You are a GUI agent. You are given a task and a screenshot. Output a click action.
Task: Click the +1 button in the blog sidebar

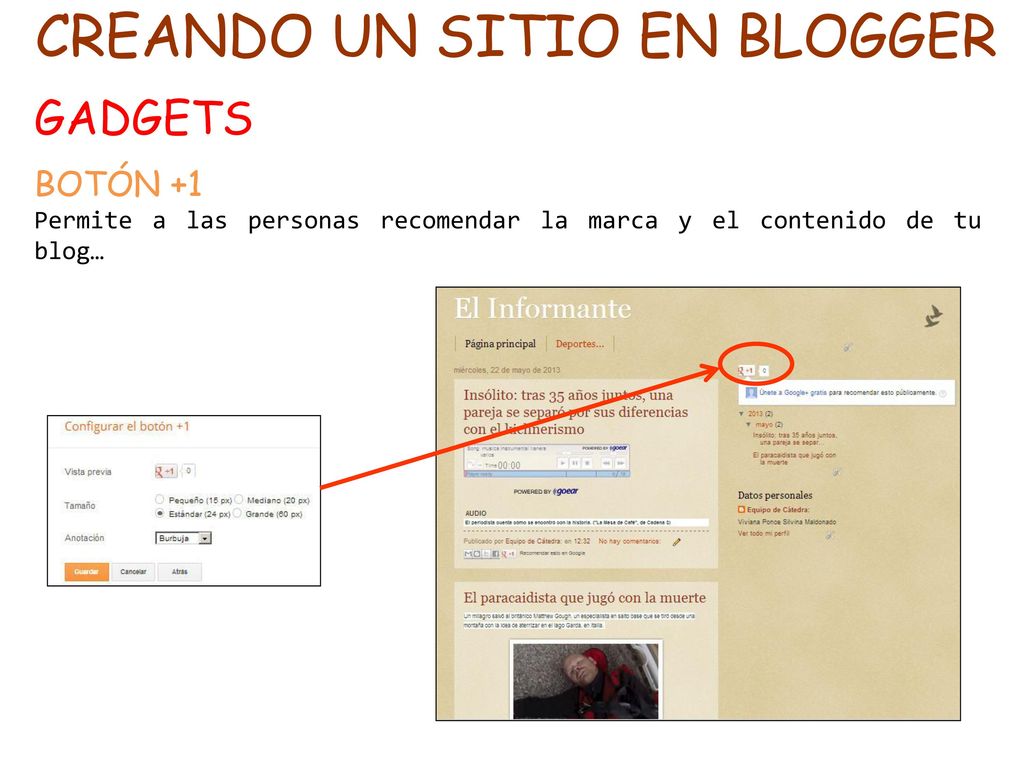click(746, 370)
